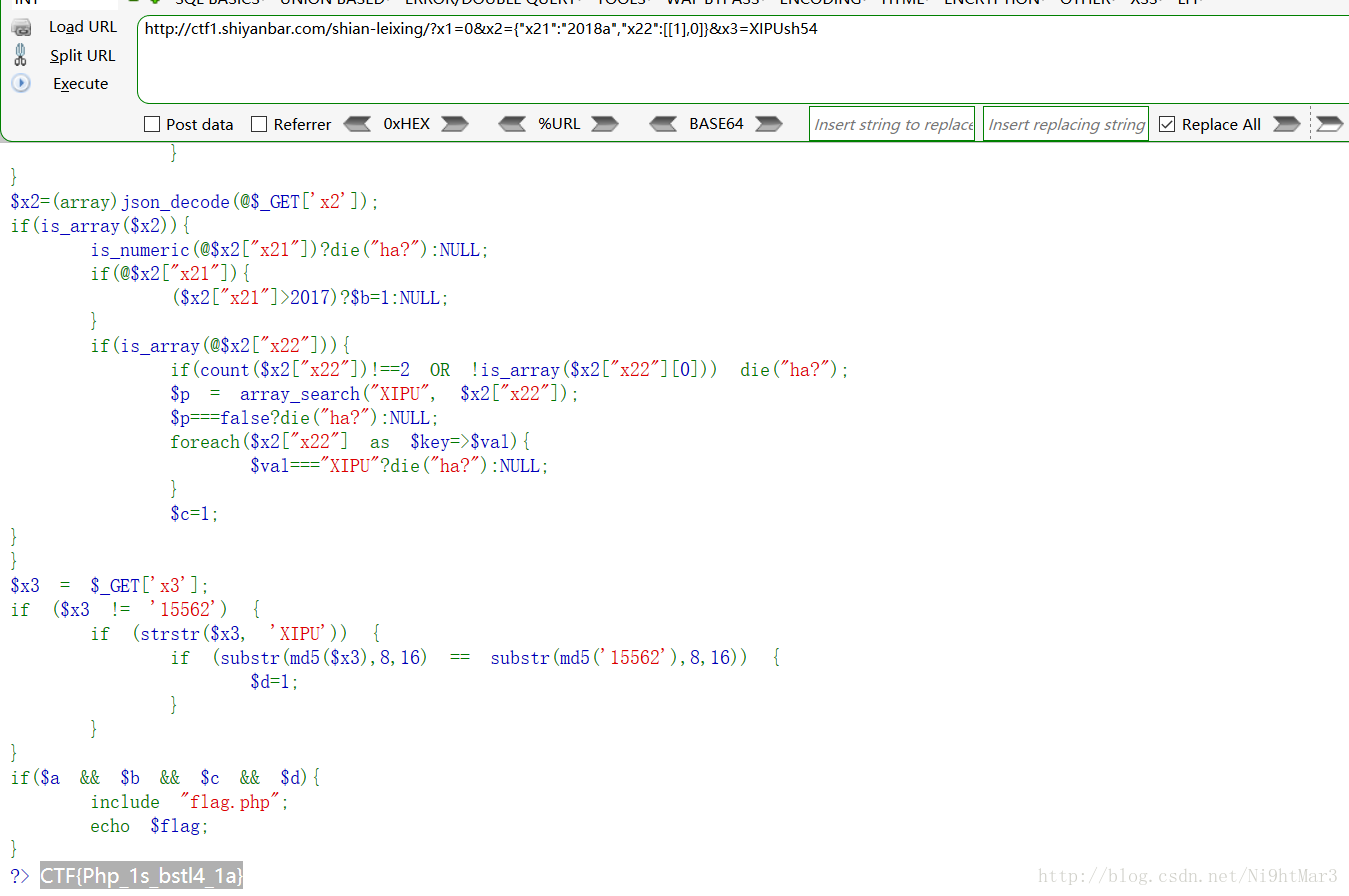Click the is_numeric(@$x2["x21"]) line
This screenshot has height=896, width=1349.
click(x=289, y=250)
